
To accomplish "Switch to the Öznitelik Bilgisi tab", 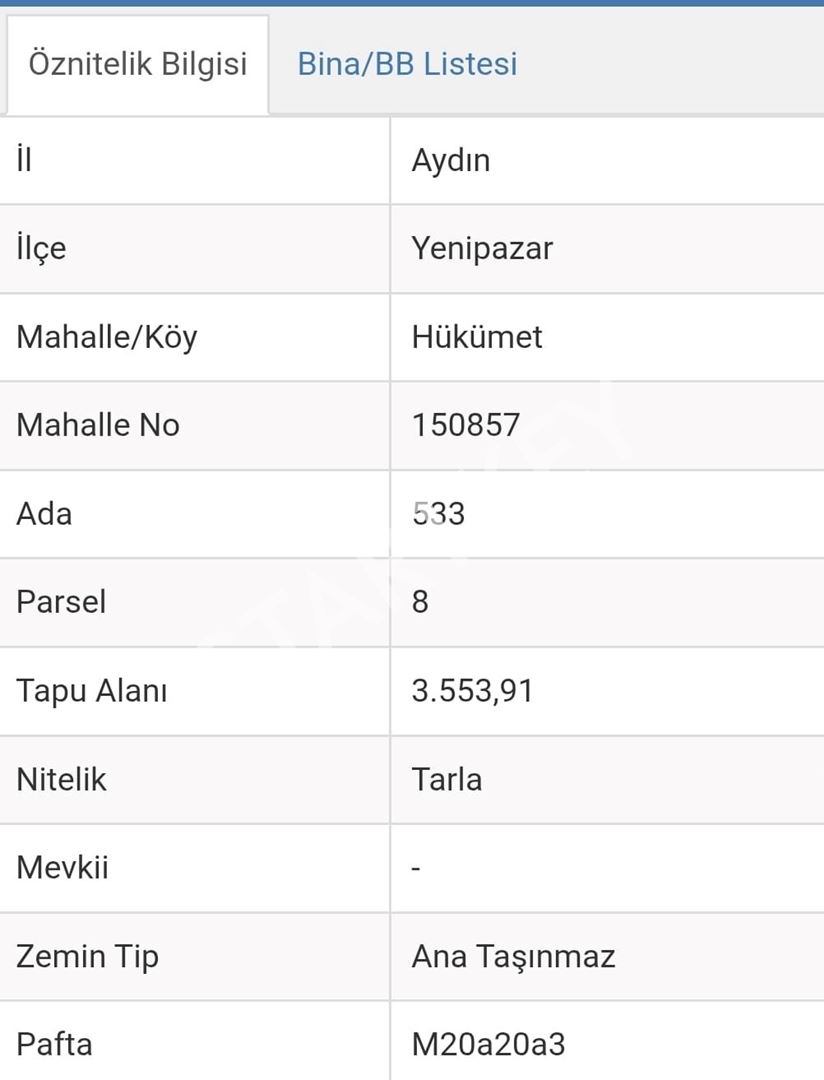I will (x=138, y=64).
